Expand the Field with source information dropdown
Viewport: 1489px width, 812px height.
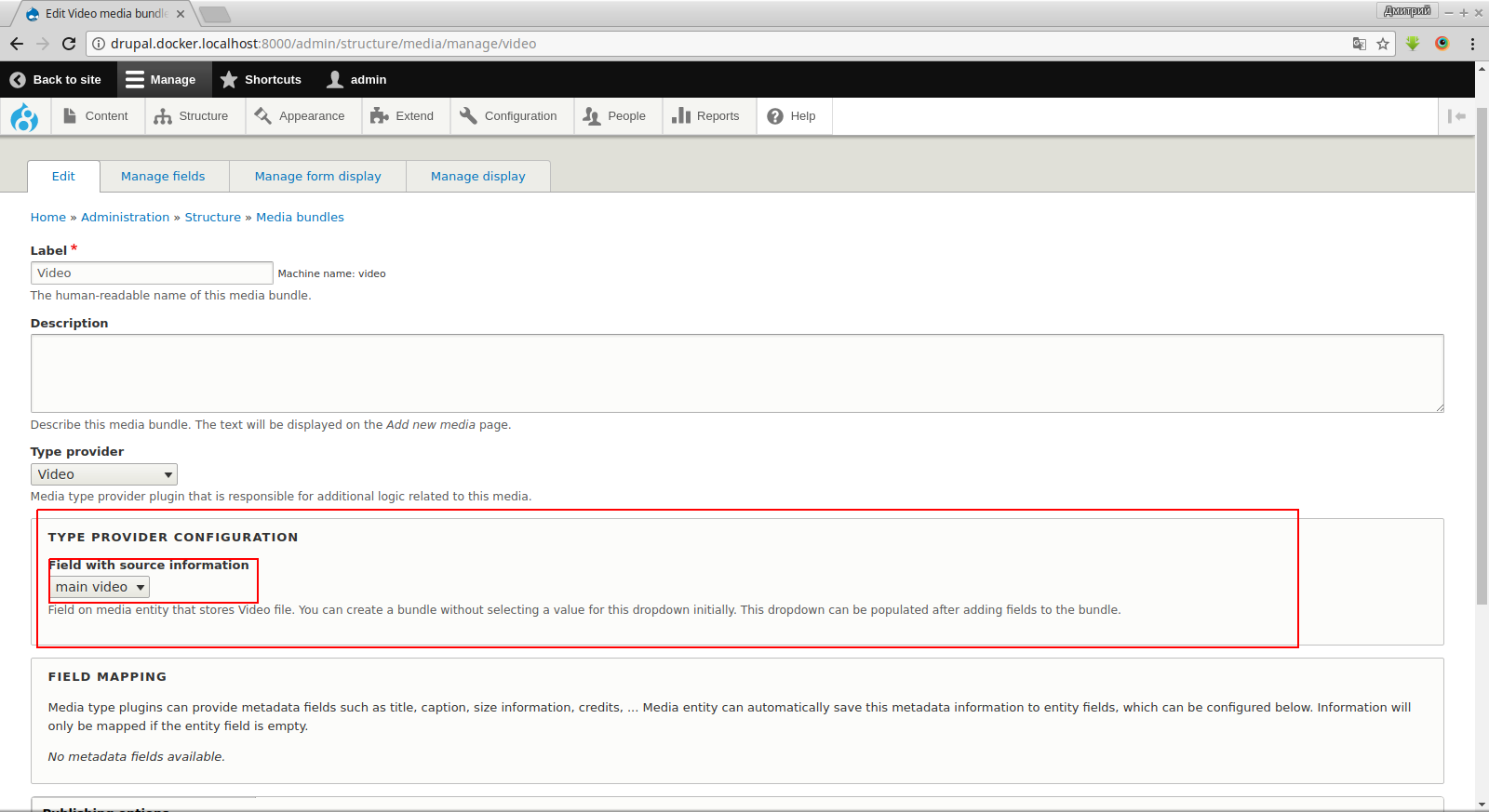(100, 587)
